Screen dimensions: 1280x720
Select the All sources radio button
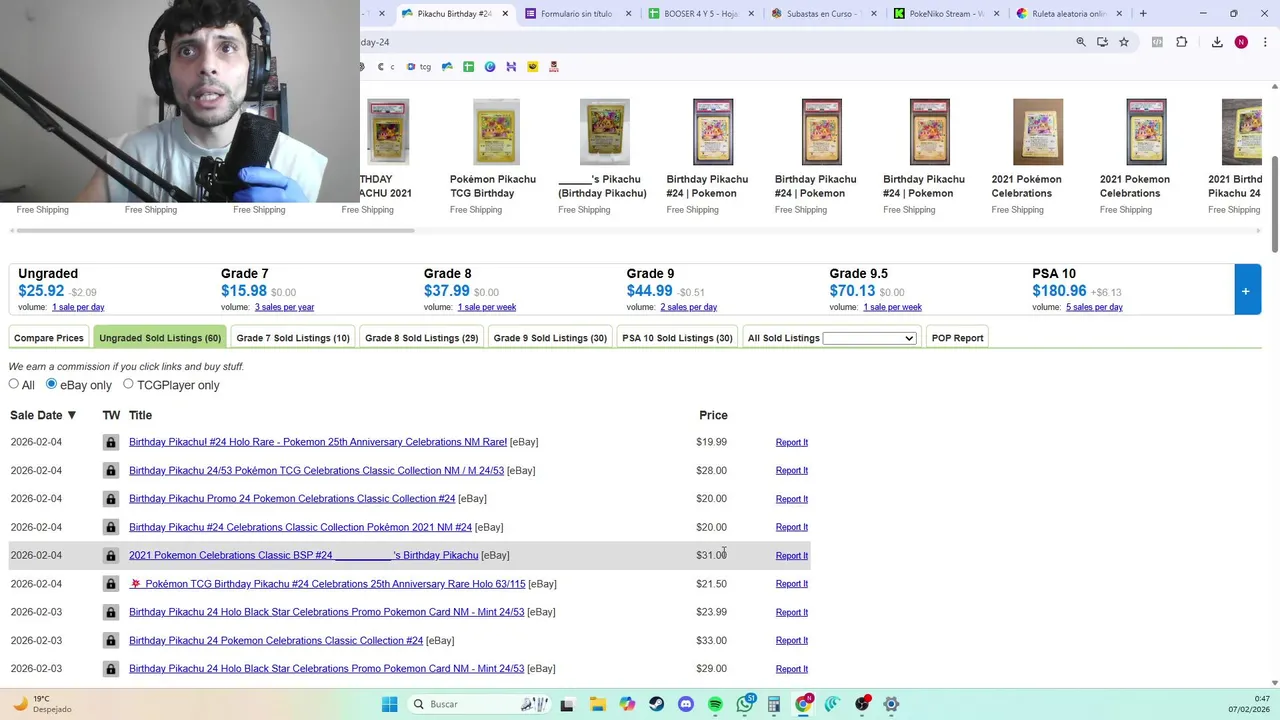[x=14, y=384]
